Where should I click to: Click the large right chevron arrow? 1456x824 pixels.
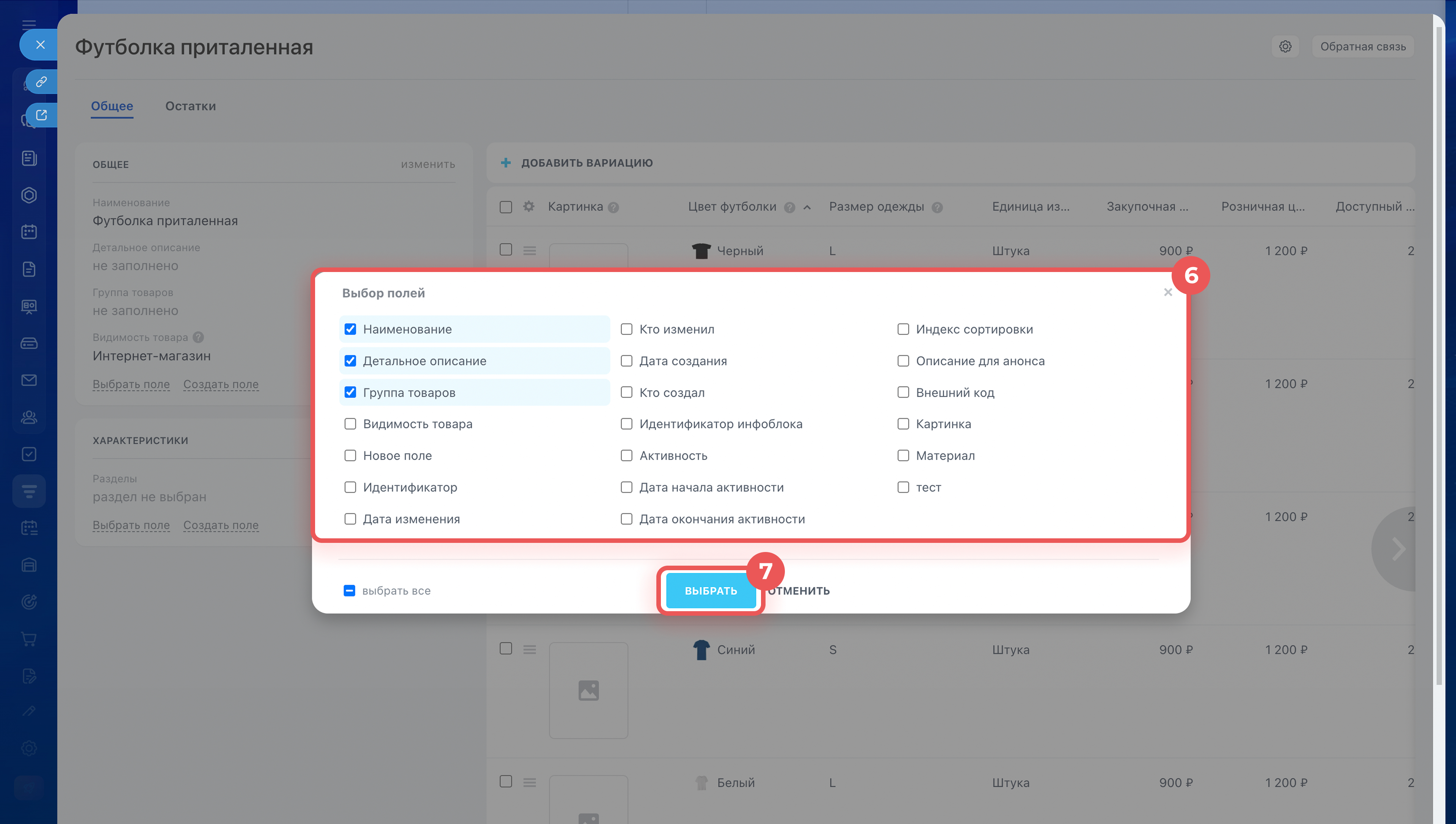pyautogui.click(x=1399, y=549)
